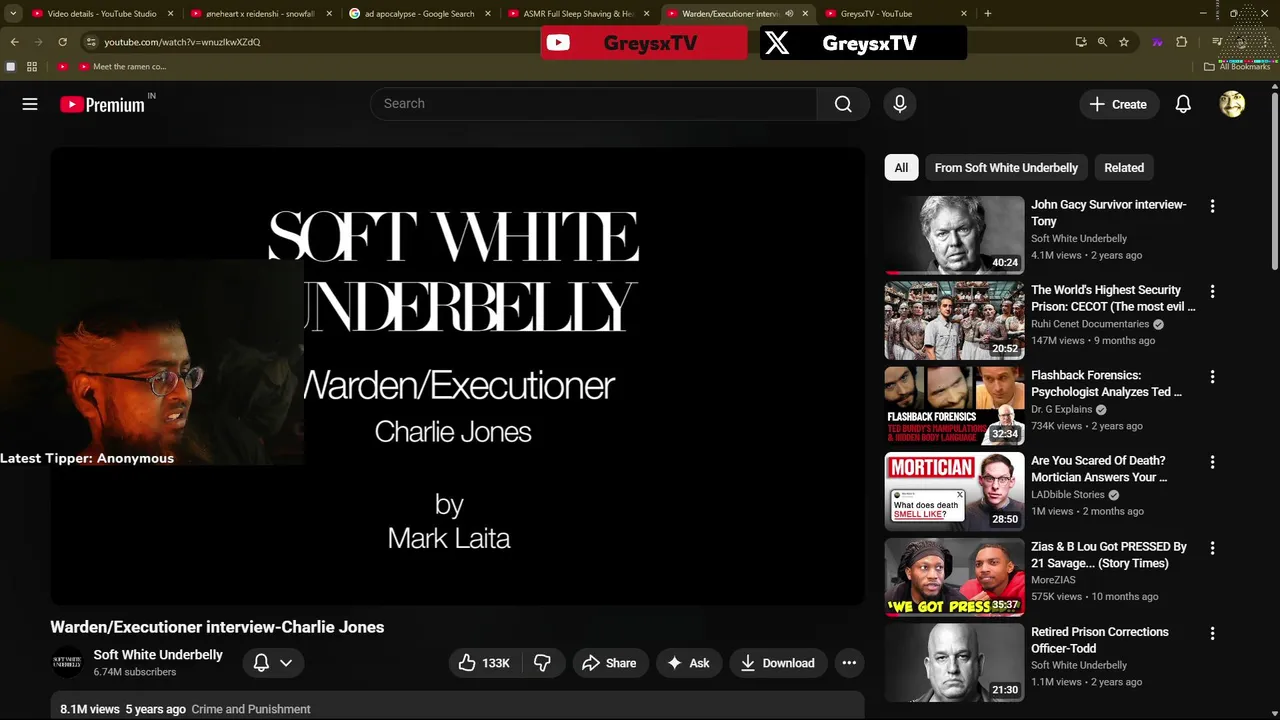The height and width of the screenshot is (720, 1280).
Task: Click the main video player area
Action: [x=457, y=376]
